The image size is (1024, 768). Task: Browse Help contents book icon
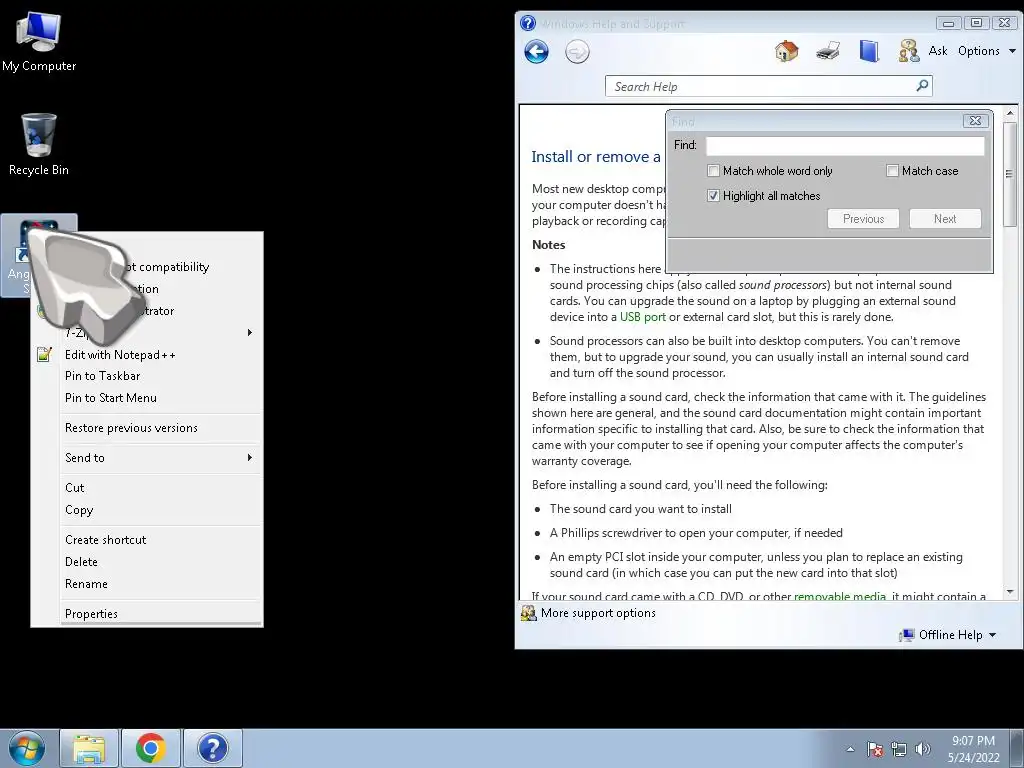[869, 51]
